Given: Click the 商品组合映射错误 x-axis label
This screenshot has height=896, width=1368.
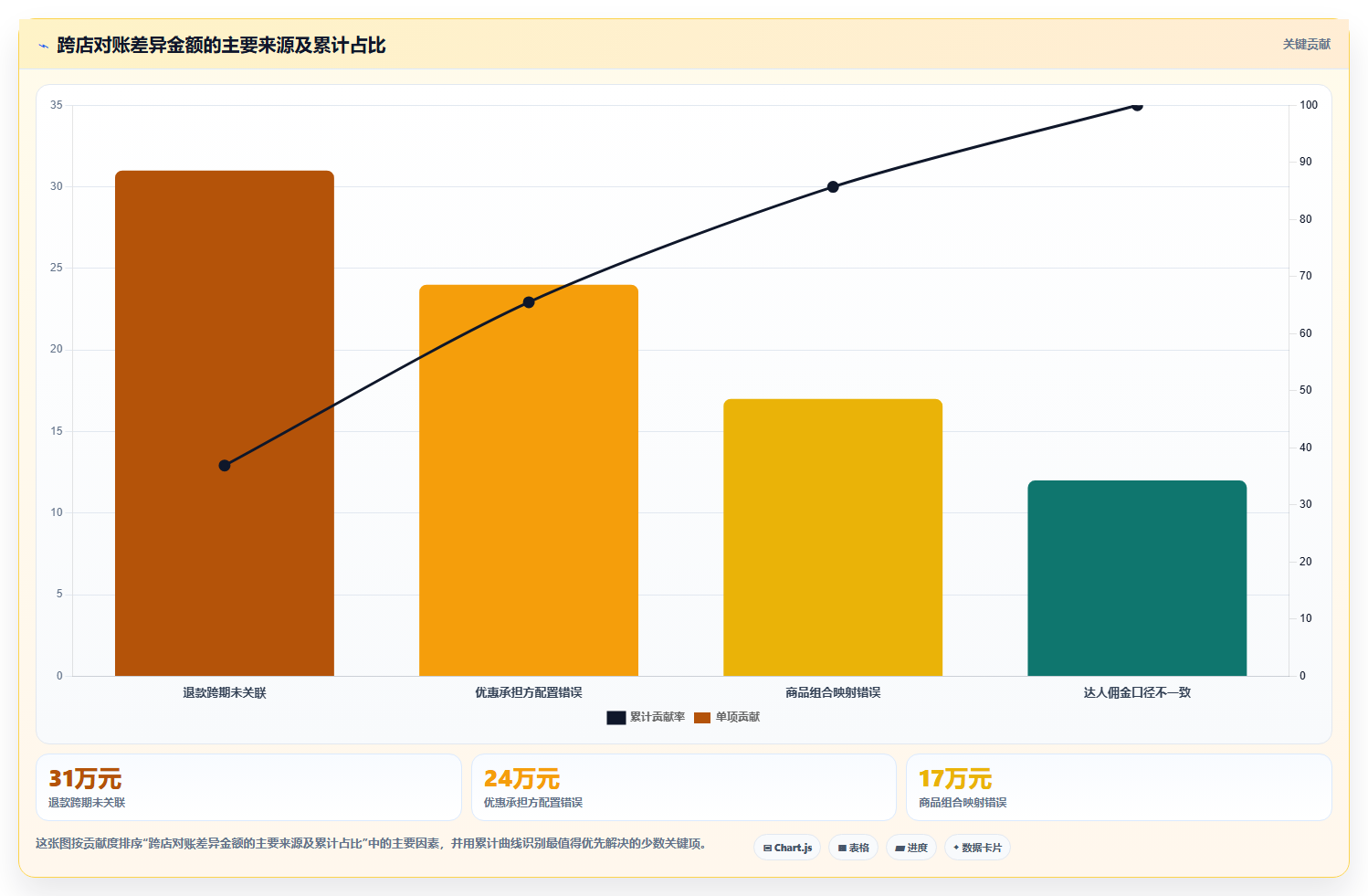Looking at the screenshot, I should [833, 692].
